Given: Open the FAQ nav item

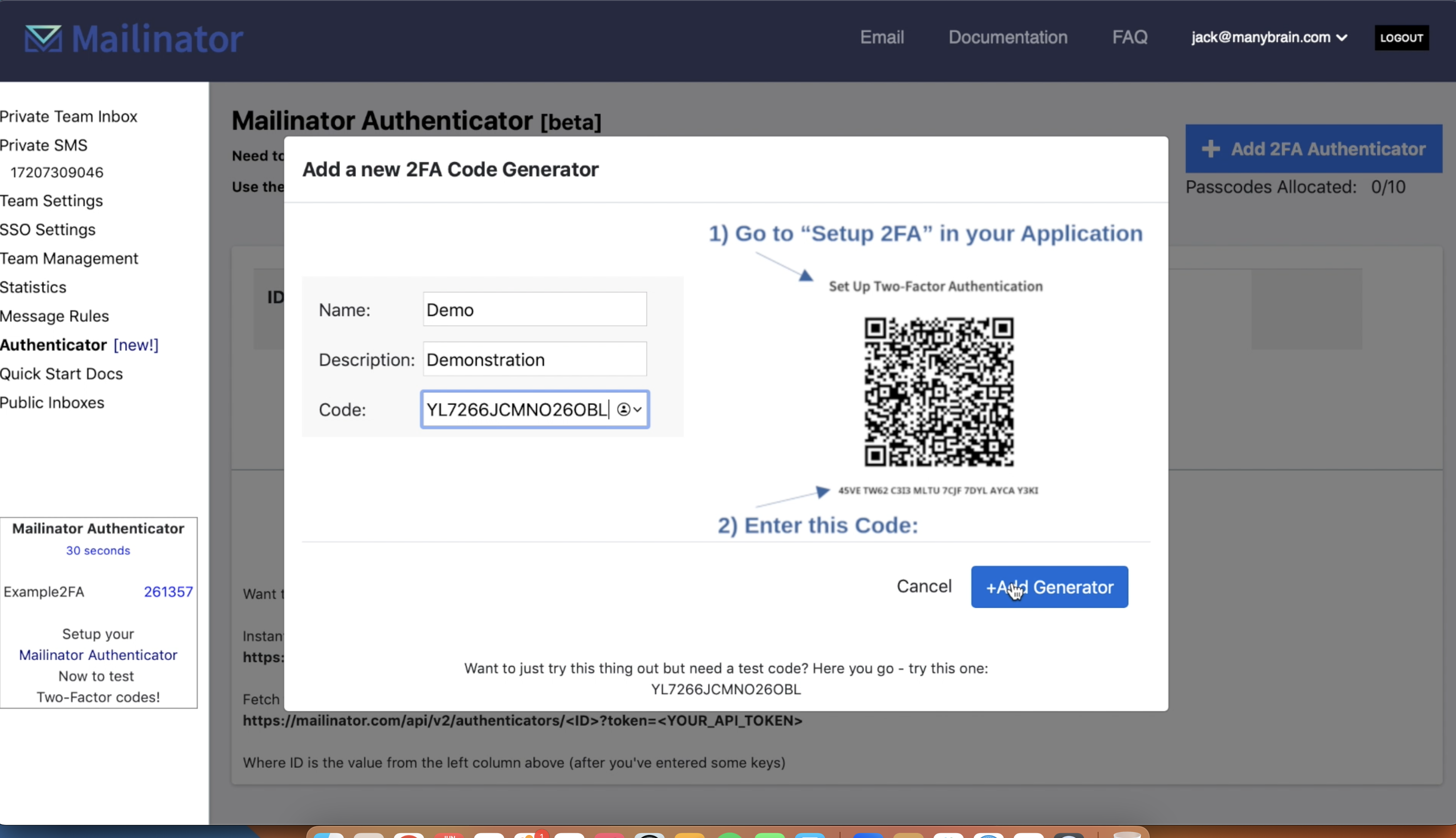Looking at the screenshot, I should [1130, 37].
